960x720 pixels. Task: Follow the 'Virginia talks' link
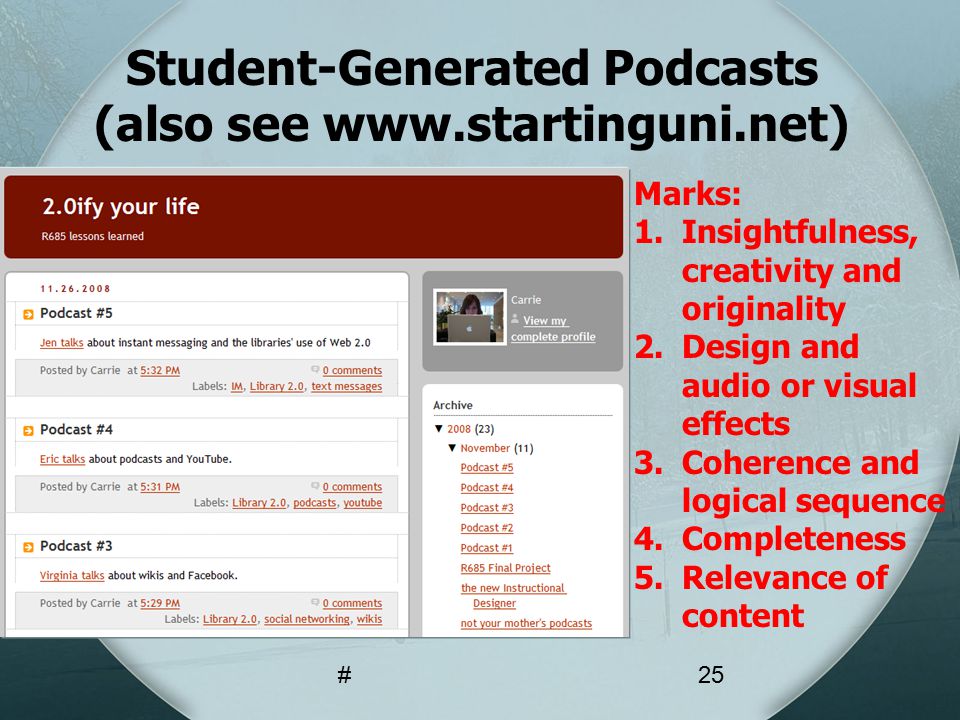pyautogui.click(x=72, y=576)
